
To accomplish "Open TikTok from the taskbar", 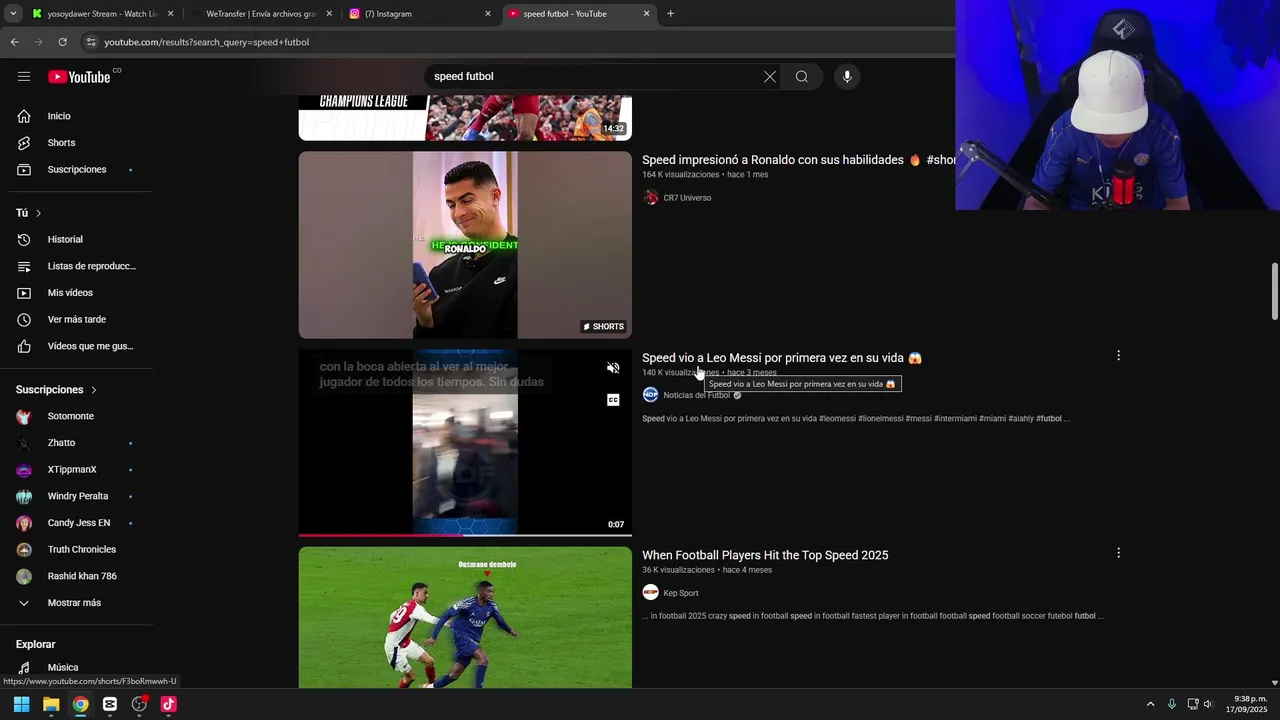I will tap(168, 704).
